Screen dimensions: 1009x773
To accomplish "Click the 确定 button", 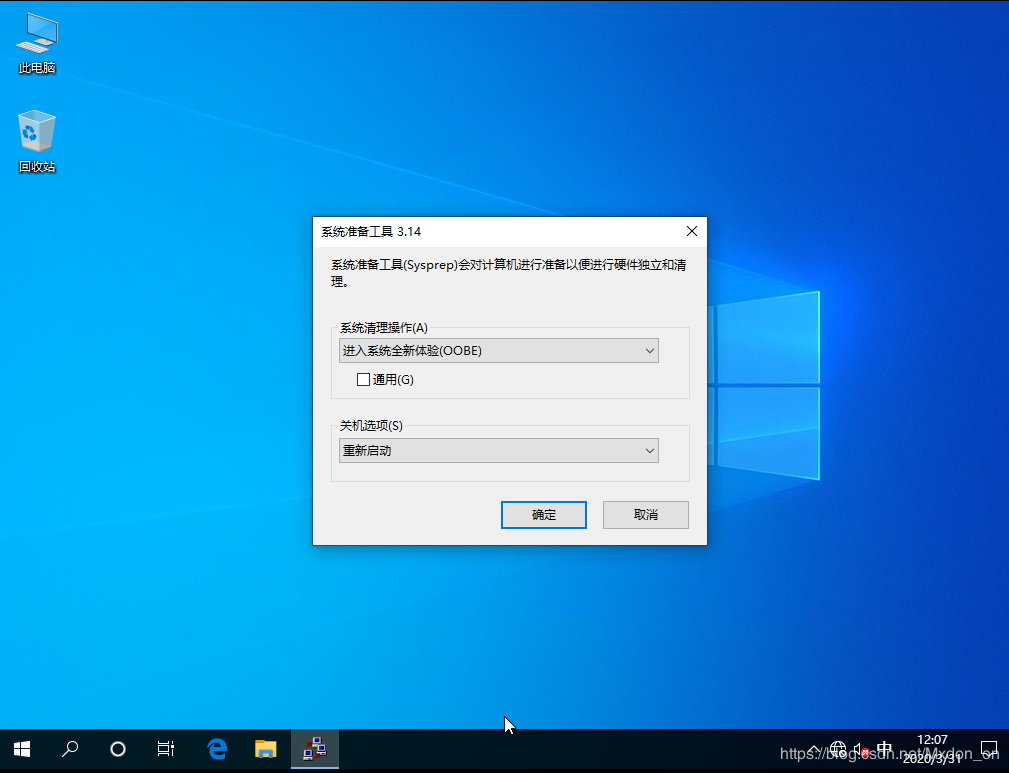I will tap(543, 515).
